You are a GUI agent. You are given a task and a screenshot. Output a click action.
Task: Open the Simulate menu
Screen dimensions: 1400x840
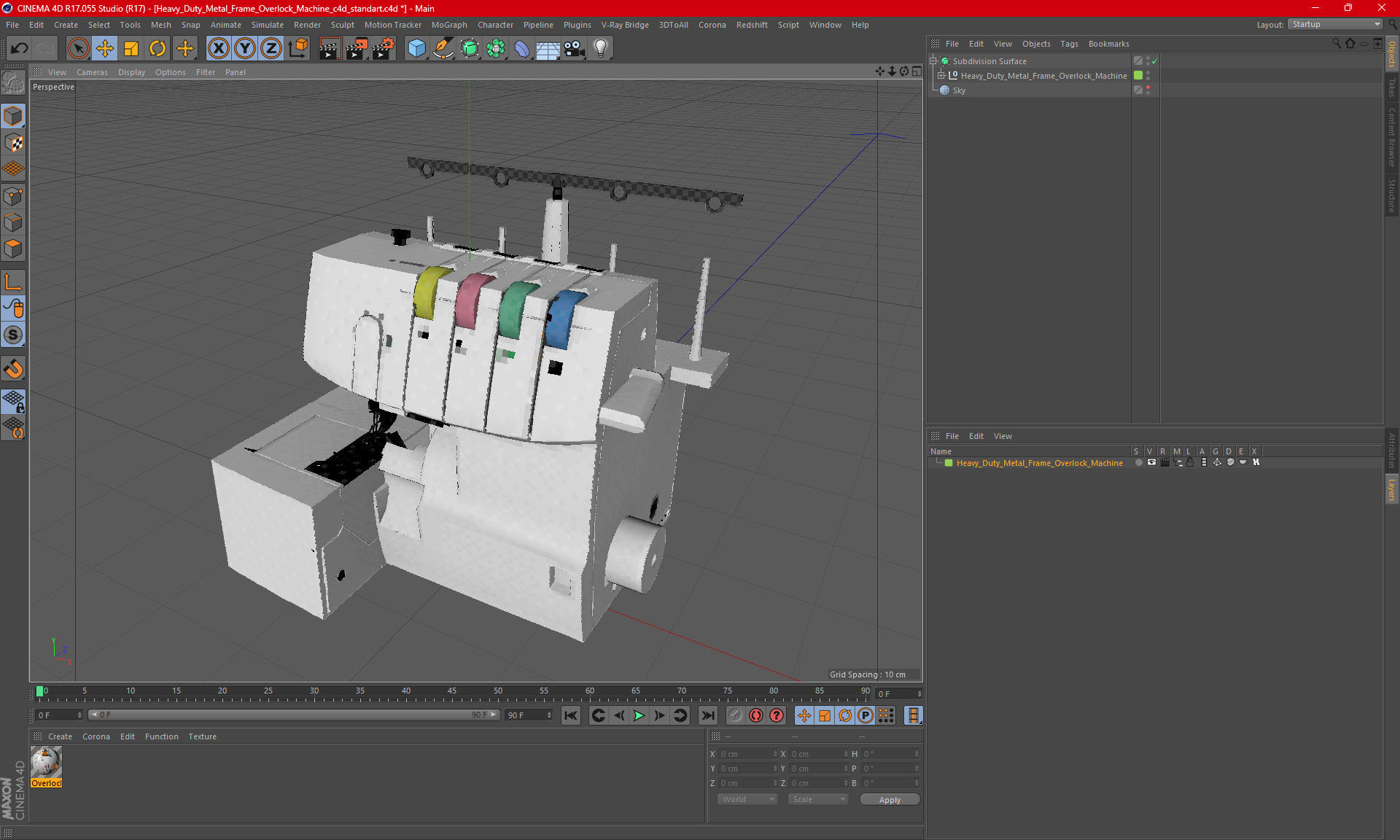(x=267, y=25)
